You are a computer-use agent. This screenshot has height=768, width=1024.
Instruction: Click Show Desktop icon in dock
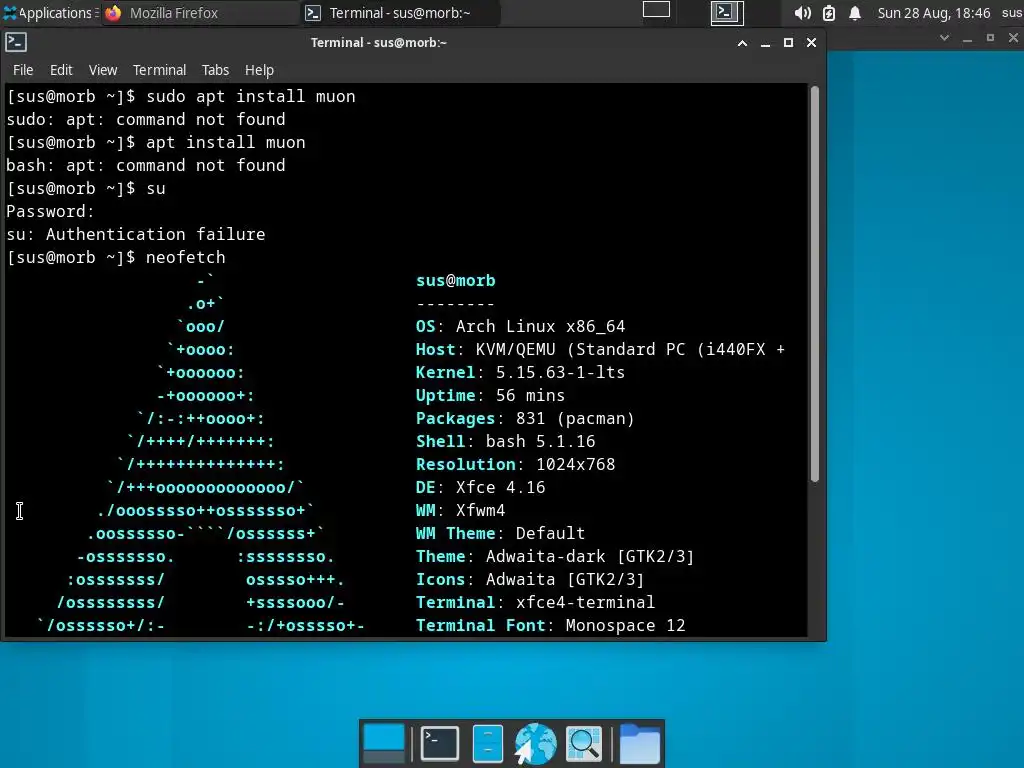coord(383,743)
